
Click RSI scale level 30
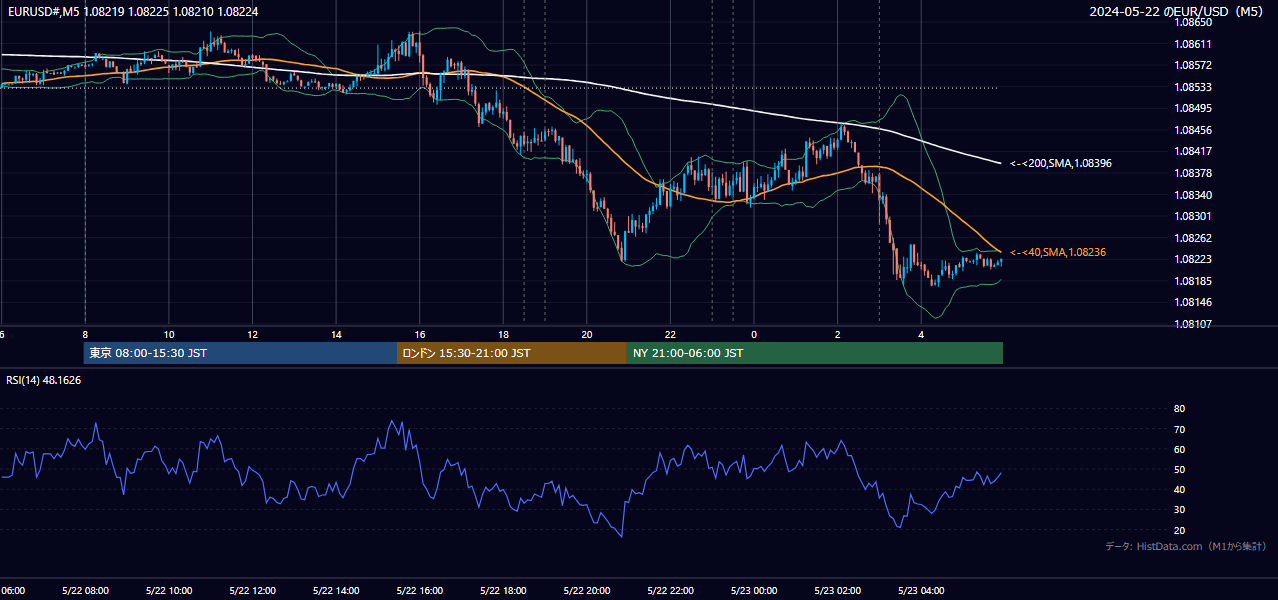click(1180, 510)
